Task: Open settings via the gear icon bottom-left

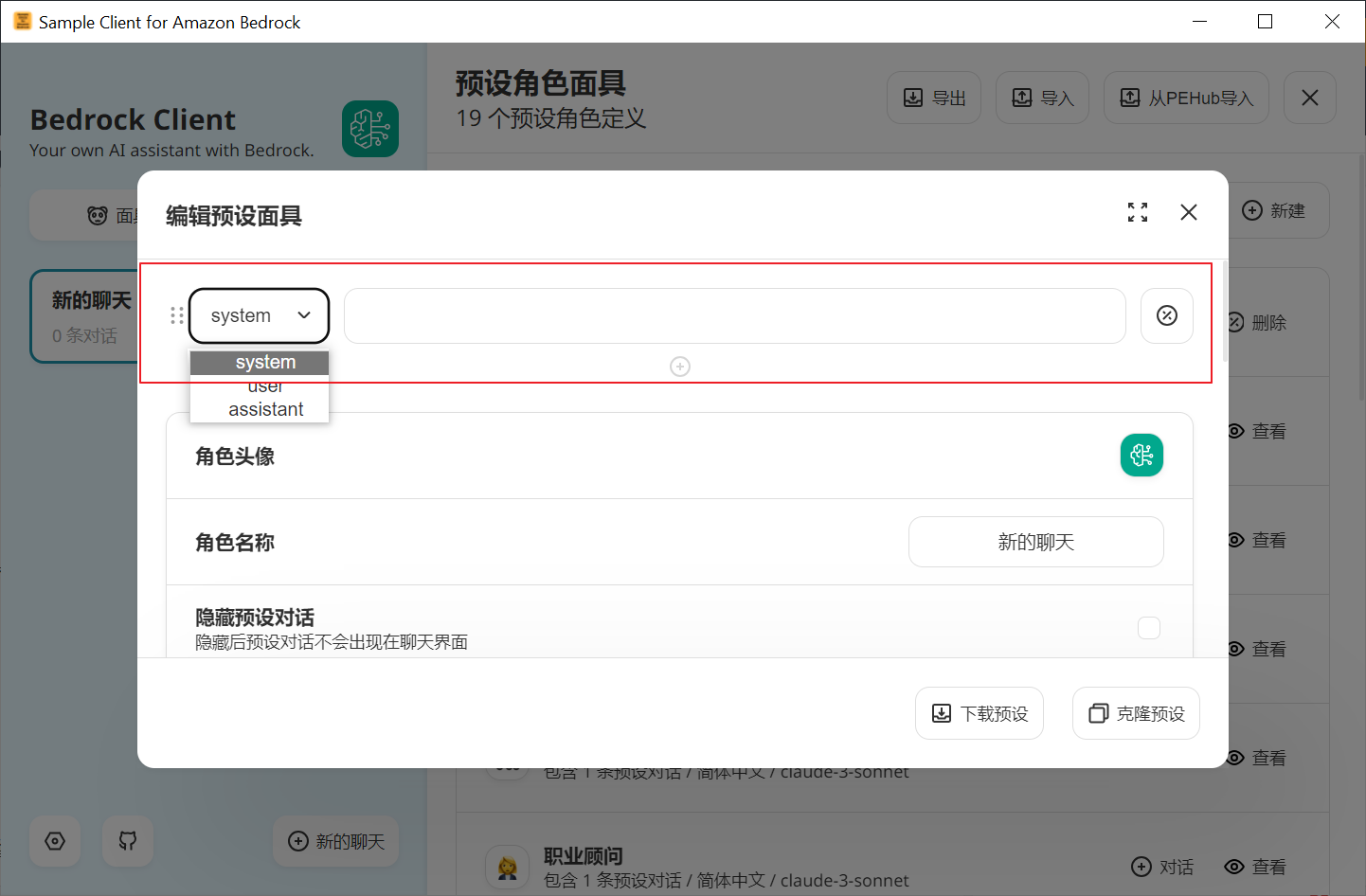Action: pos(54,841)
